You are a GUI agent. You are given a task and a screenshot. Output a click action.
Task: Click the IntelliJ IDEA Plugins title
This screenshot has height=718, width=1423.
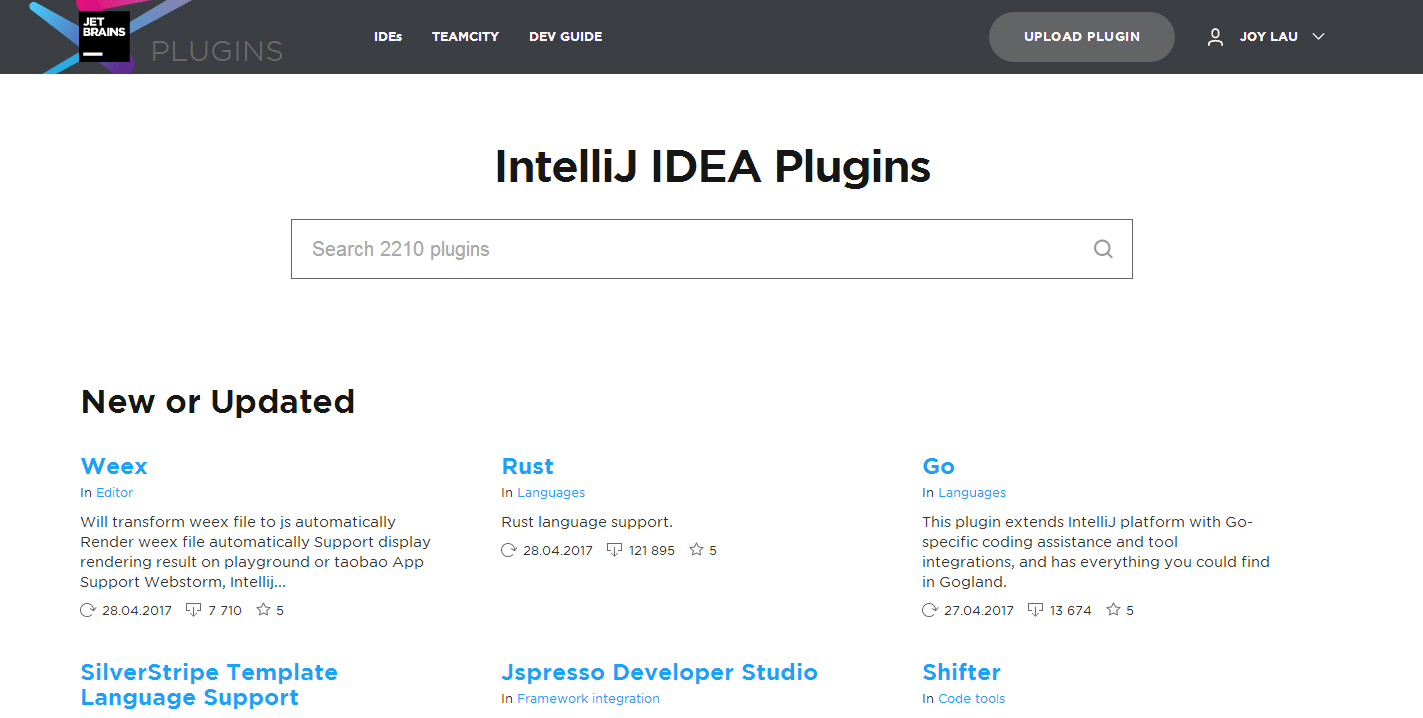tap(713, 166)
